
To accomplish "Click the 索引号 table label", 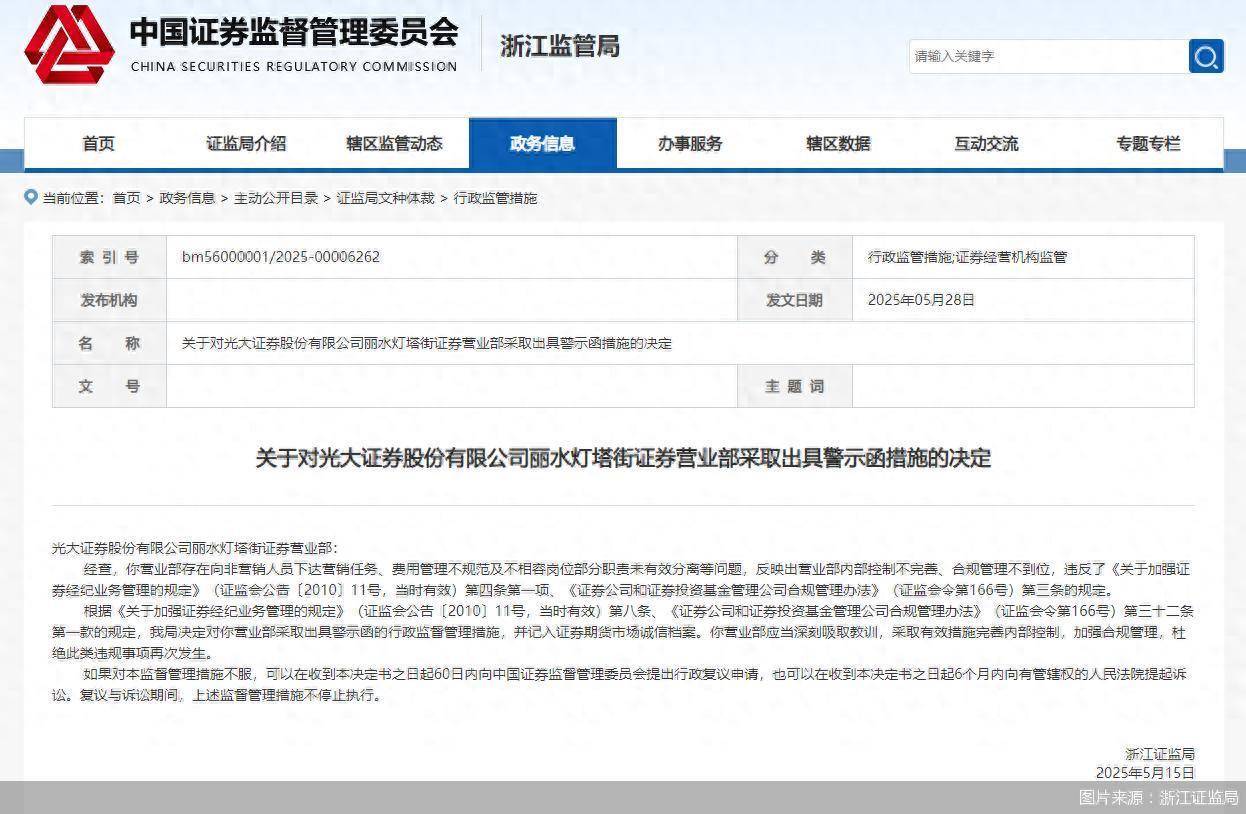I will (109, 257).
